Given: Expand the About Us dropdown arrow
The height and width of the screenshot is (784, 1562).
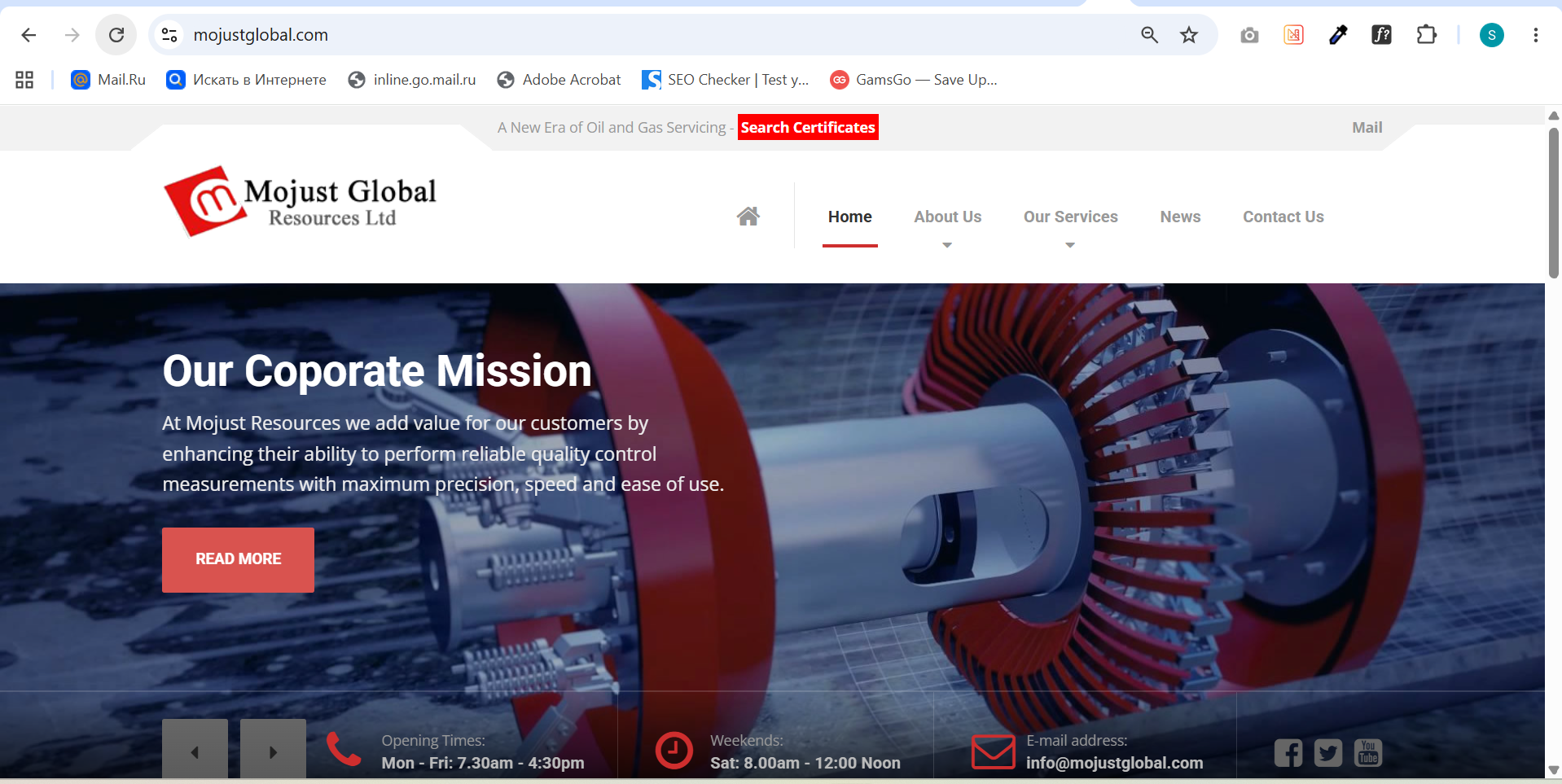Looking at the screenshot, I should [x=947, y=245].
